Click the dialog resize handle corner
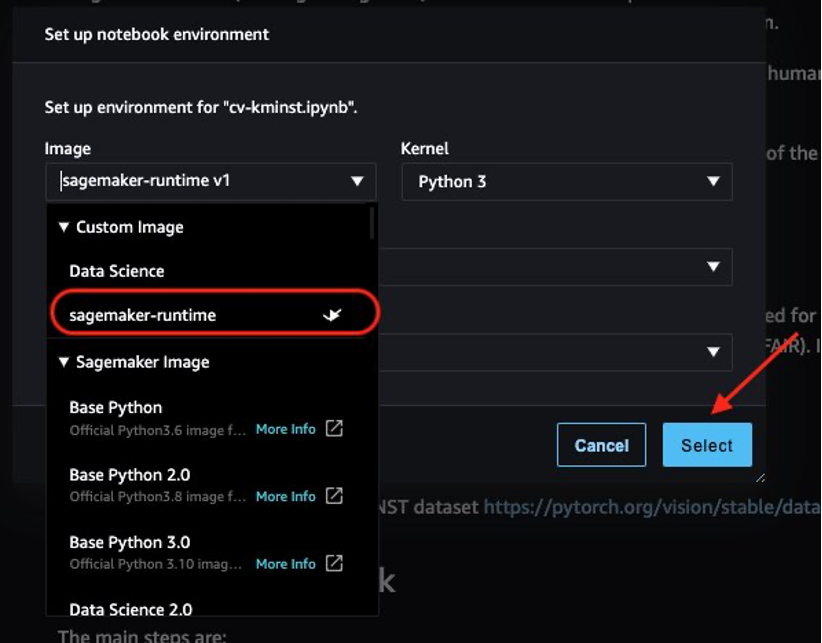Image resolution: width=822 pixels, height=643 pixels. coord(761,477)
